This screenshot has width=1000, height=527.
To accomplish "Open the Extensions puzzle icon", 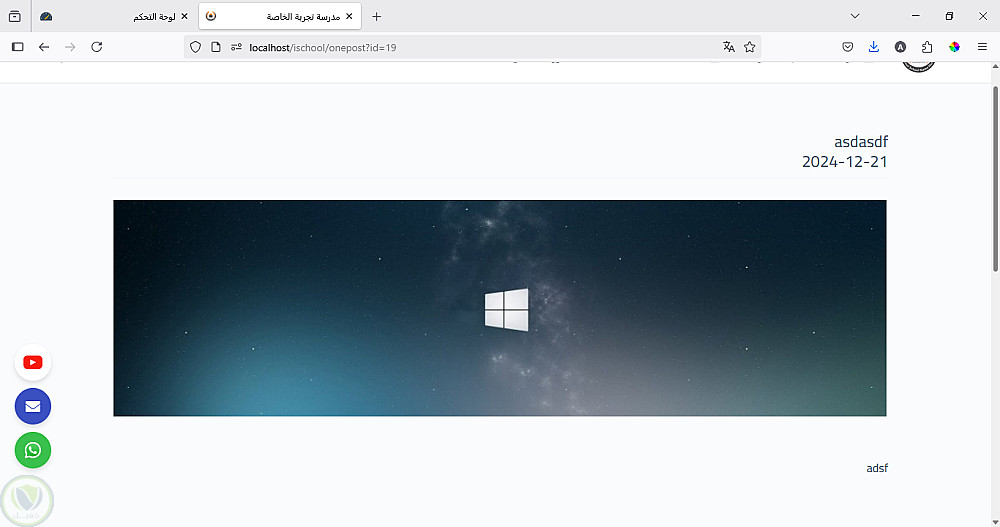I will [927, 47].
